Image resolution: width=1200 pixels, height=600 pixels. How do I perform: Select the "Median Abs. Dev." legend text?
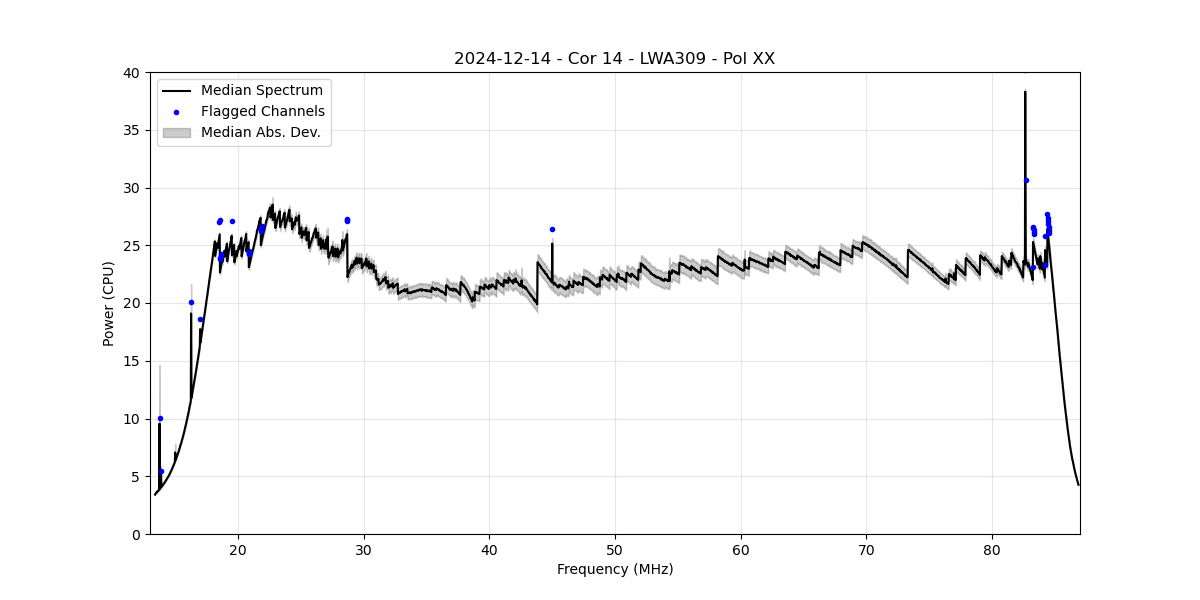(x=260, y=132)
